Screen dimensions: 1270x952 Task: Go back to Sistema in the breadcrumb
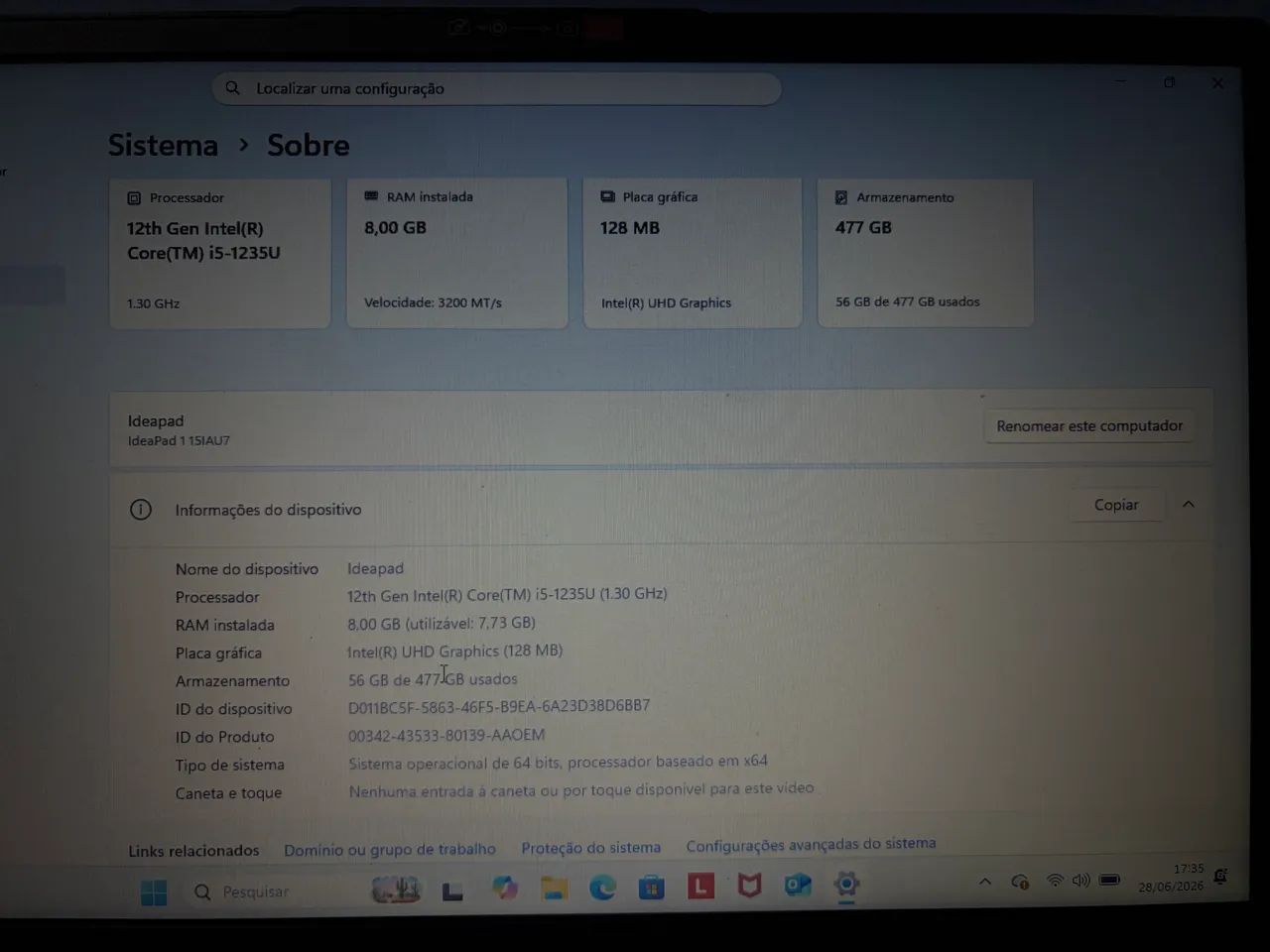click(x=163, y=145)
